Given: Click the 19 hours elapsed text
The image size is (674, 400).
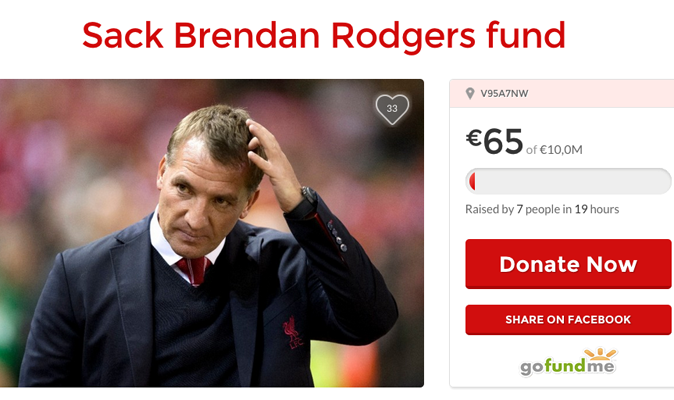Looking at the screenshot, I should click(597, 209).
